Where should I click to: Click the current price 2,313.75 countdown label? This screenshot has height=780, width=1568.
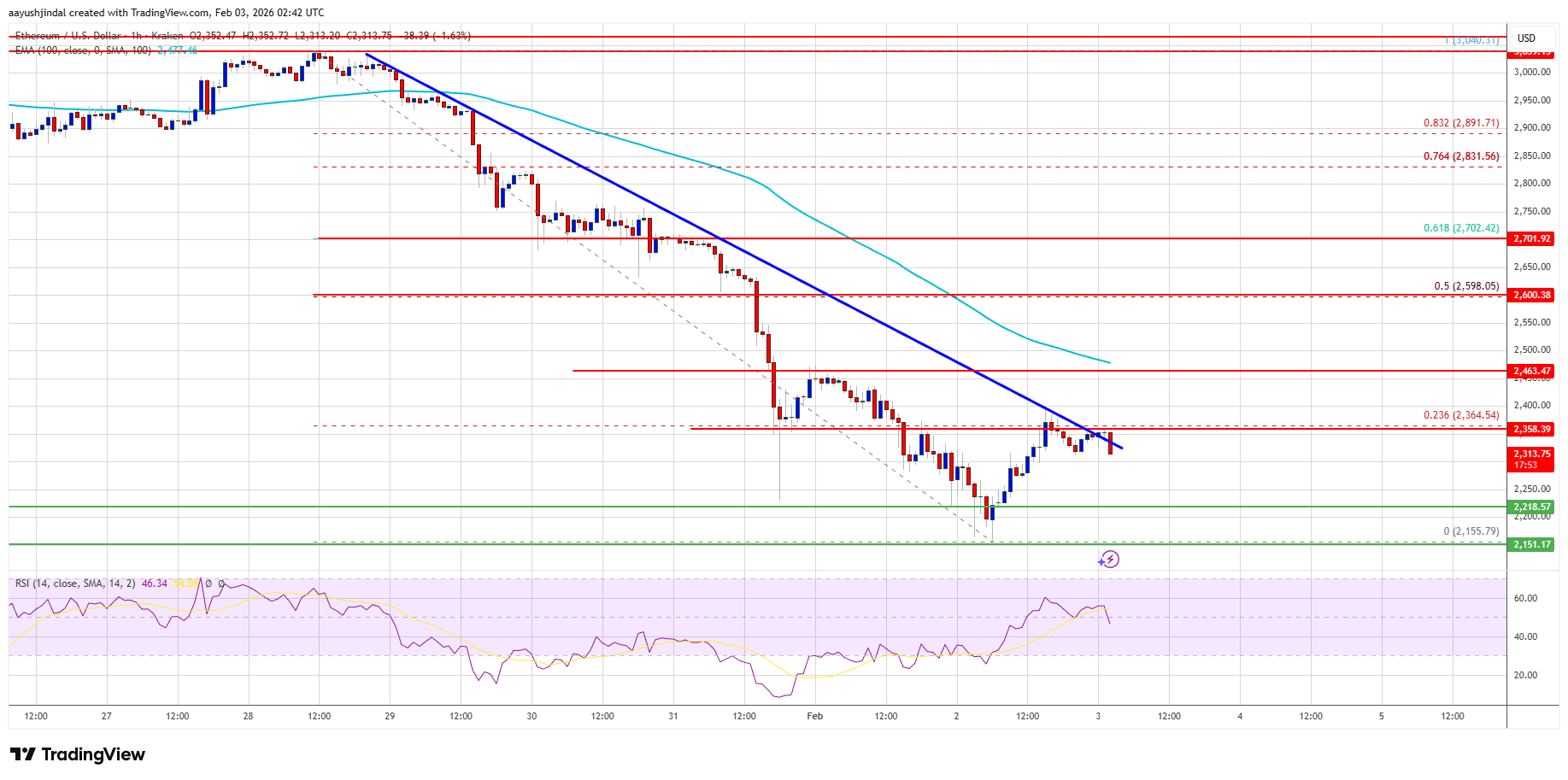click(1531, 460)
